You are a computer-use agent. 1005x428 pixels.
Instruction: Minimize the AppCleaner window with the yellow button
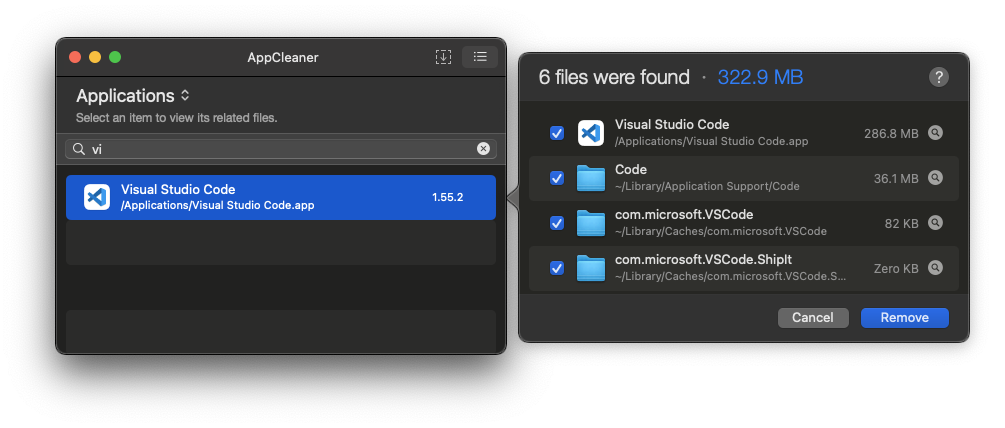pyautogui.click(x=95, y=57)
